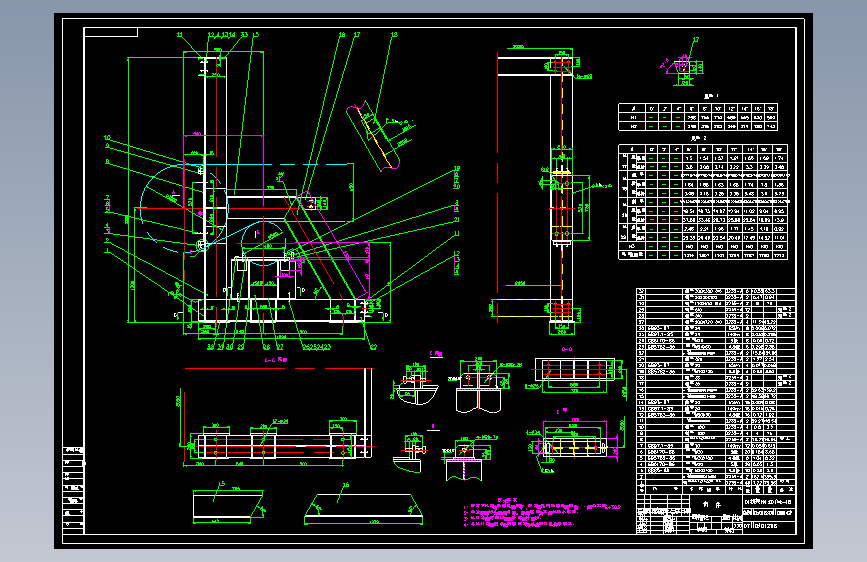Click the empty rectangle in top-left corner

click(111, 32)
